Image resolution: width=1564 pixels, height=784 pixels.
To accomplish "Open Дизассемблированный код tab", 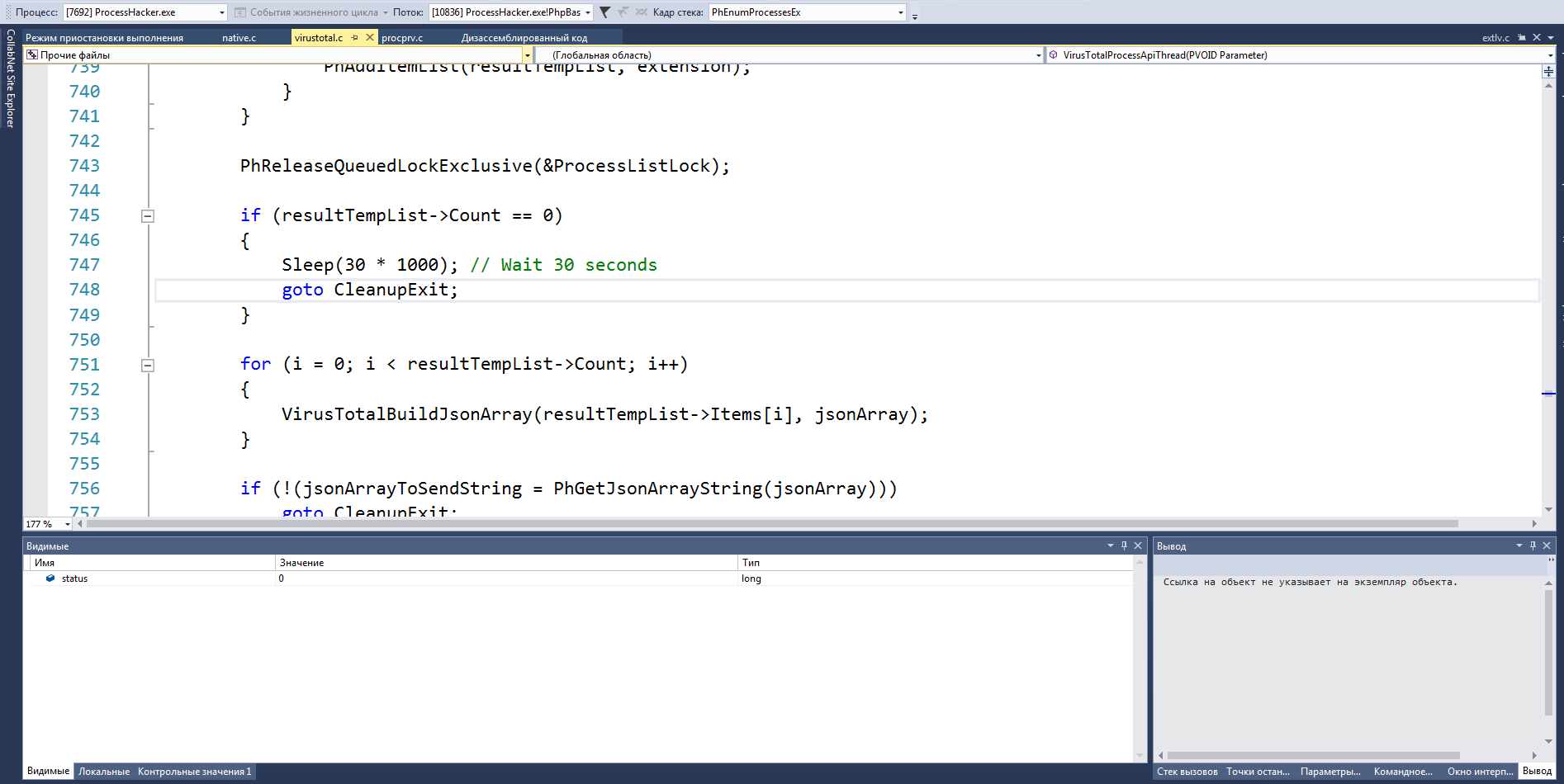I will (x=524, y=37).
